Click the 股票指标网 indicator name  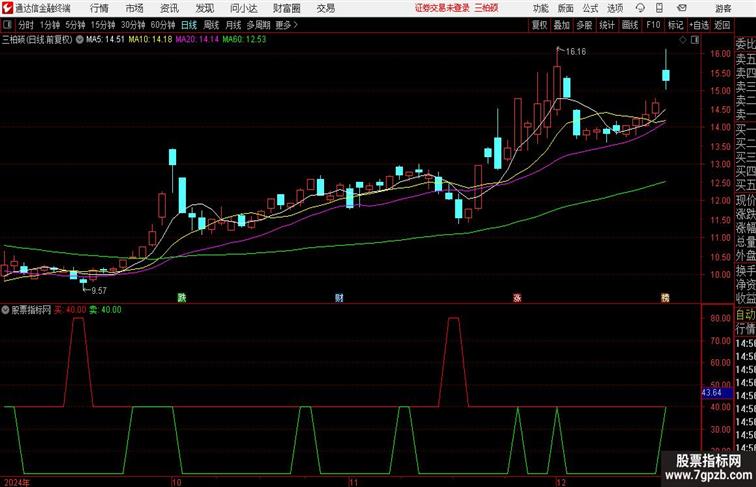click(x=31, y=310)
